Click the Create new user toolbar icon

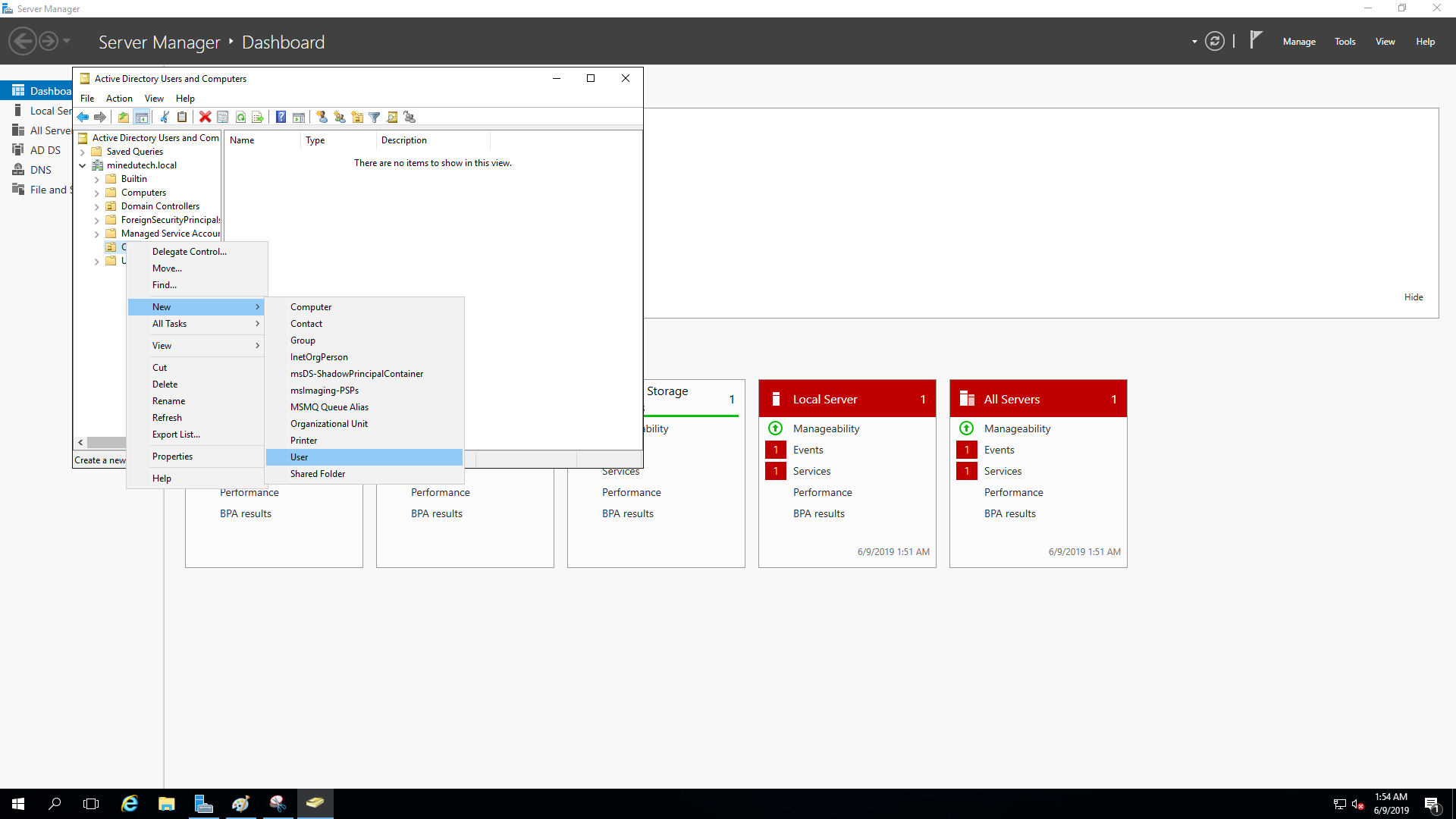[322, 117]
